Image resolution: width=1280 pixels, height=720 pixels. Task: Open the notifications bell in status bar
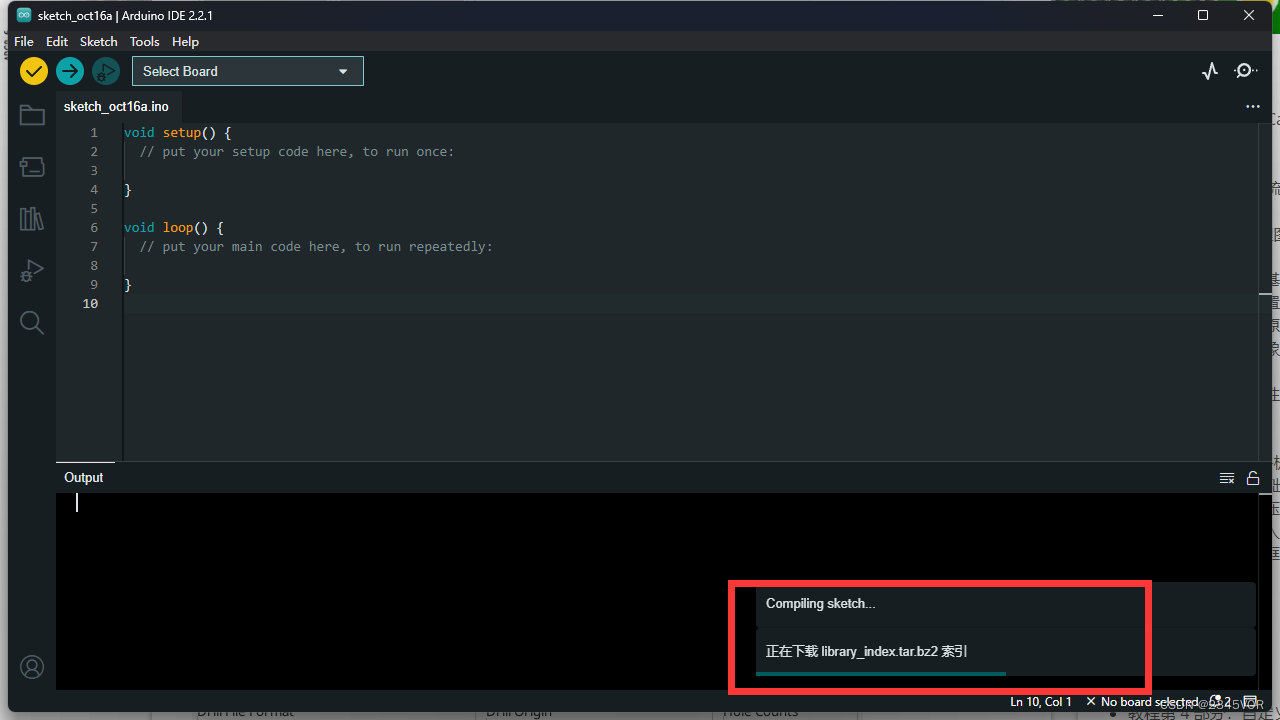tap(1218, 702)
